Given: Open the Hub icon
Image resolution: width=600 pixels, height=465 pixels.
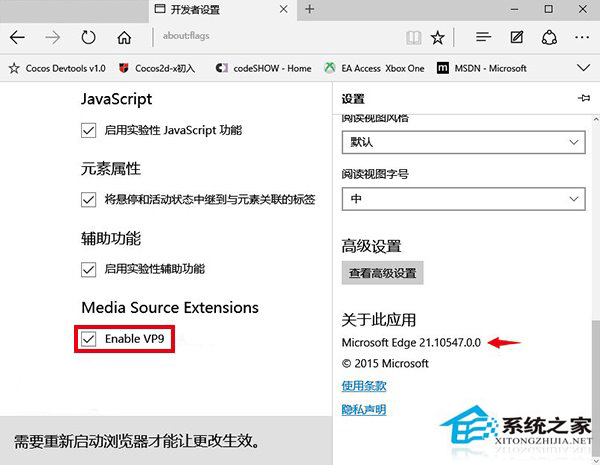Looking at the screenshot, I should (483, 37).
